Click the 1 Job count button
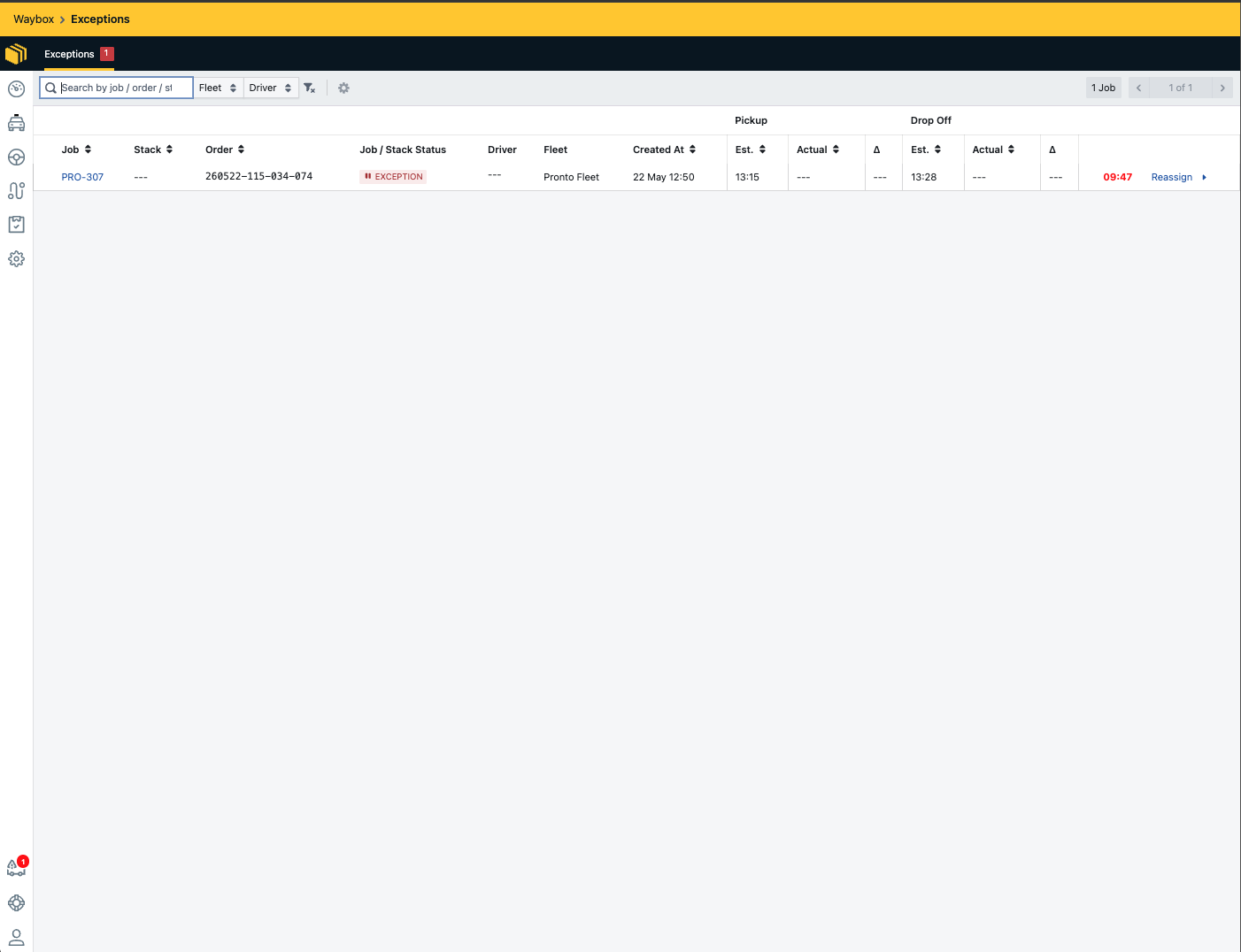Viewport: 1241px width, 952px height. (x=1104, y=88)
